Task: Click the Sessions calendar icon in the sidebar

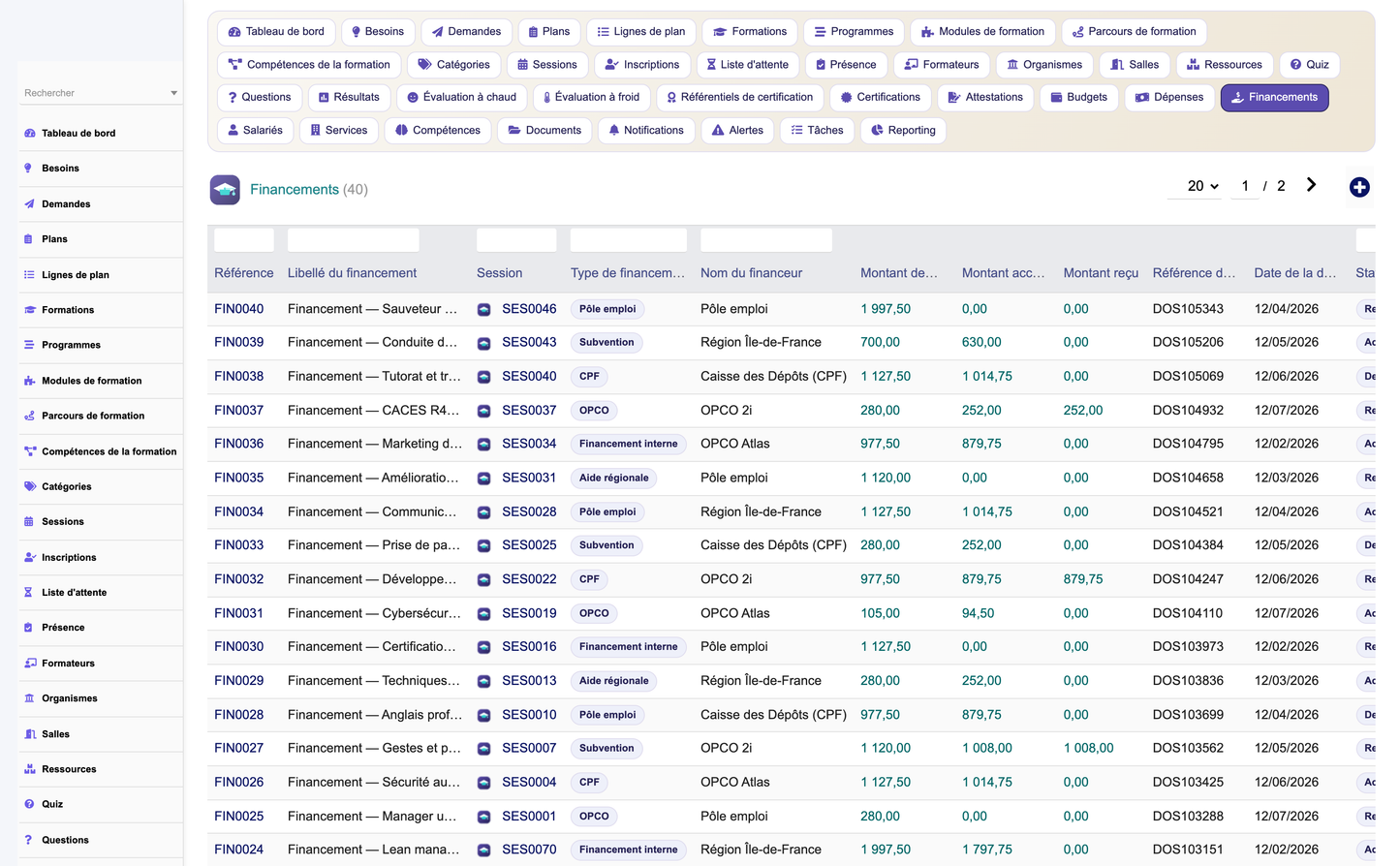Action: tap(29, 522)
